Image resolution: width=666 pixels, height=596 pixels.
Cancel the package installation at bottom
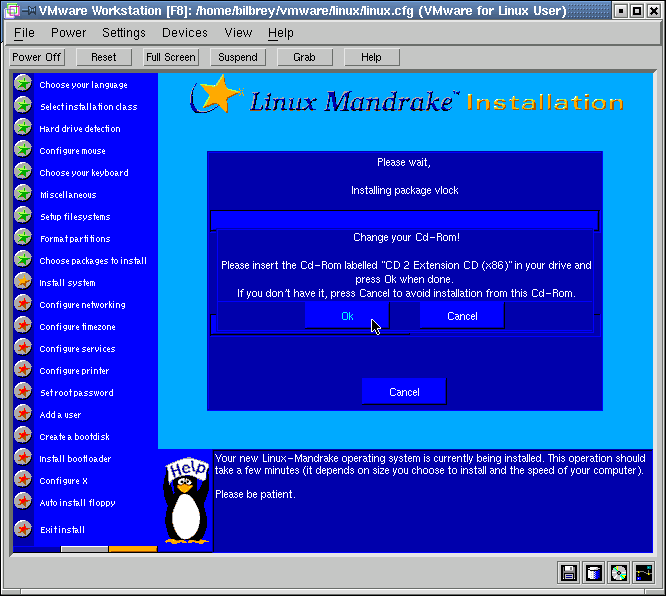click(x=404, y=392)
